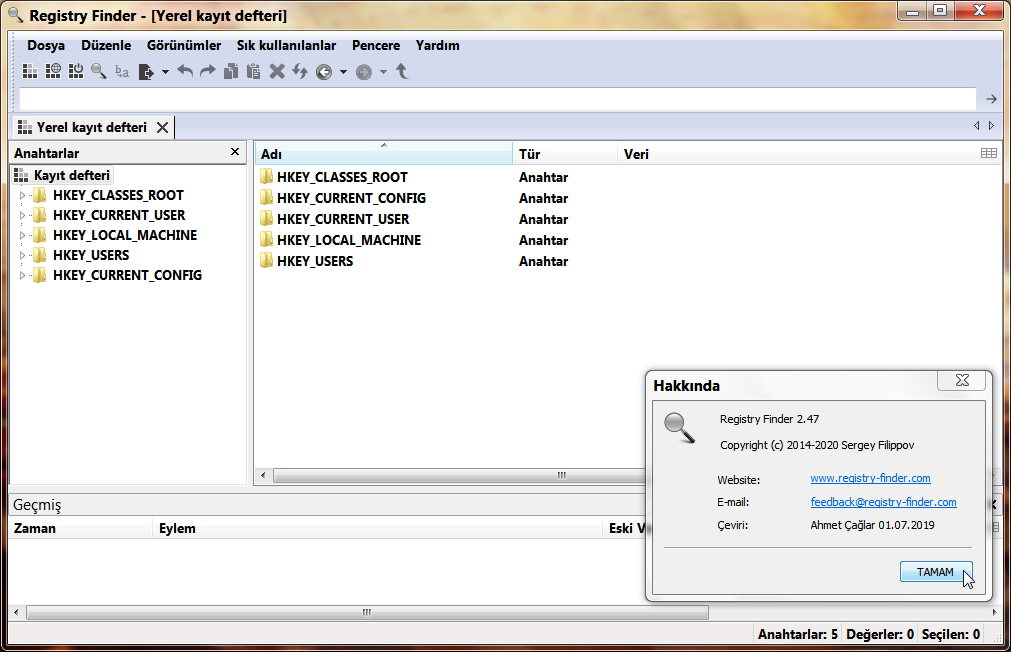
Task: Open the Pencere menu
Action: click(x=376, y=45)
